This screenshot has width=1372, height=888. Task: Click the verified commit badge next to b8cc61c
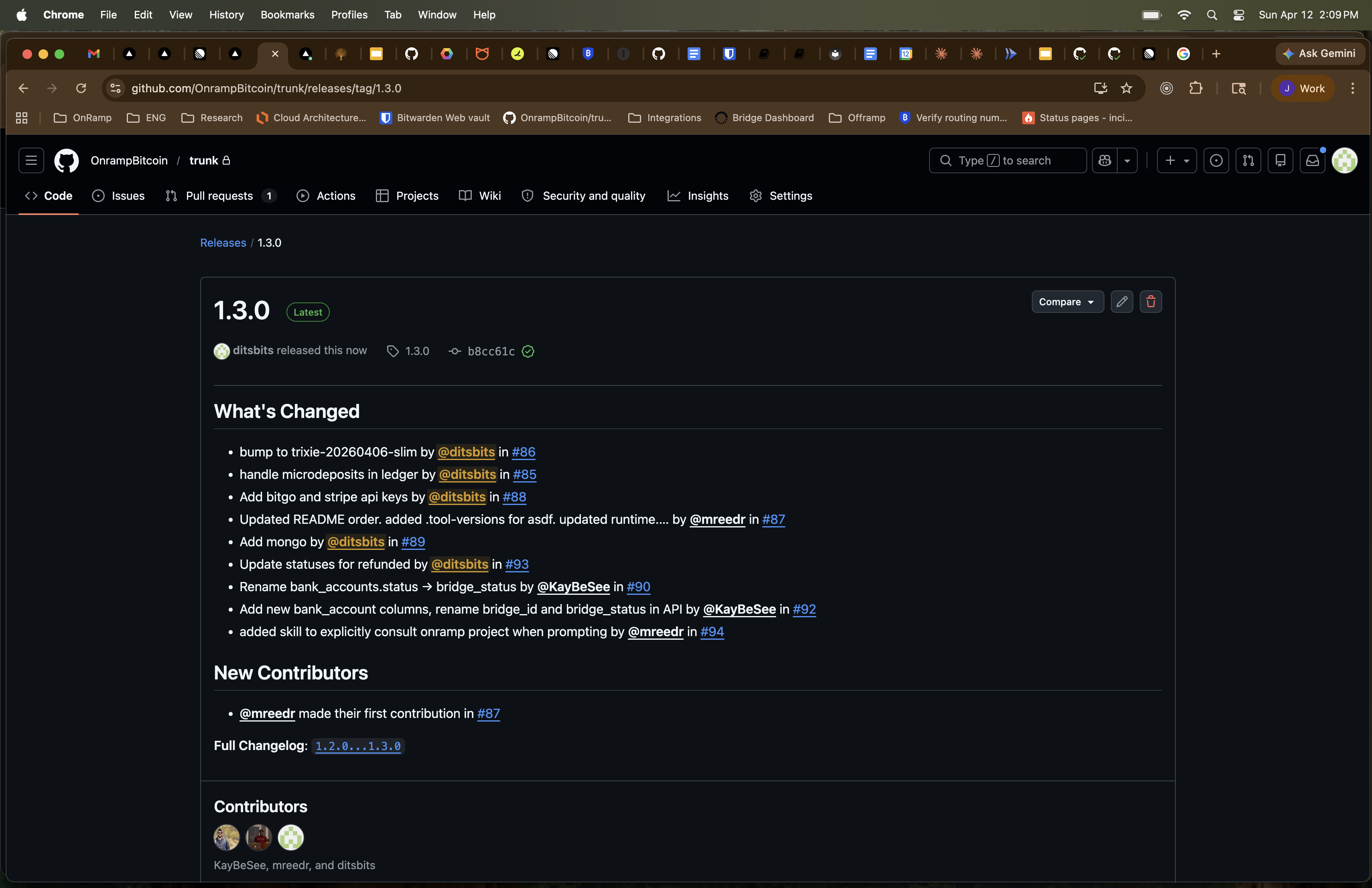[528, 351]
